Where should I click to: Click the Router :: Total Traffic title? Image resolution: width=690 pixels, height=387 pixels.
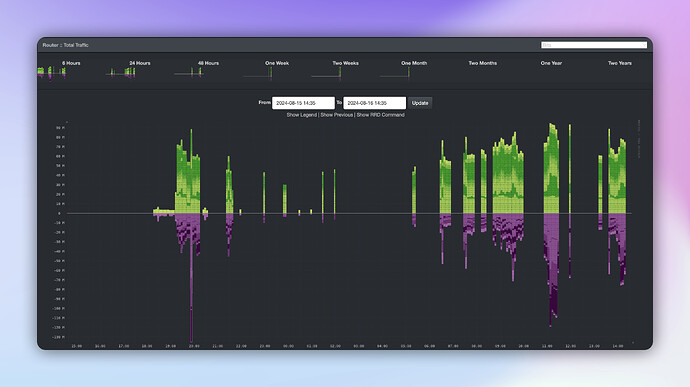66,45
